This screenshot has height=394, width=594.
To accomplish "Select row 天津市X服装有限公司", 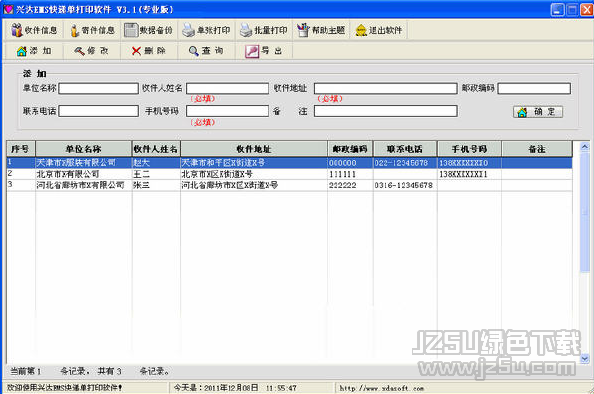I will pos(289,163).
